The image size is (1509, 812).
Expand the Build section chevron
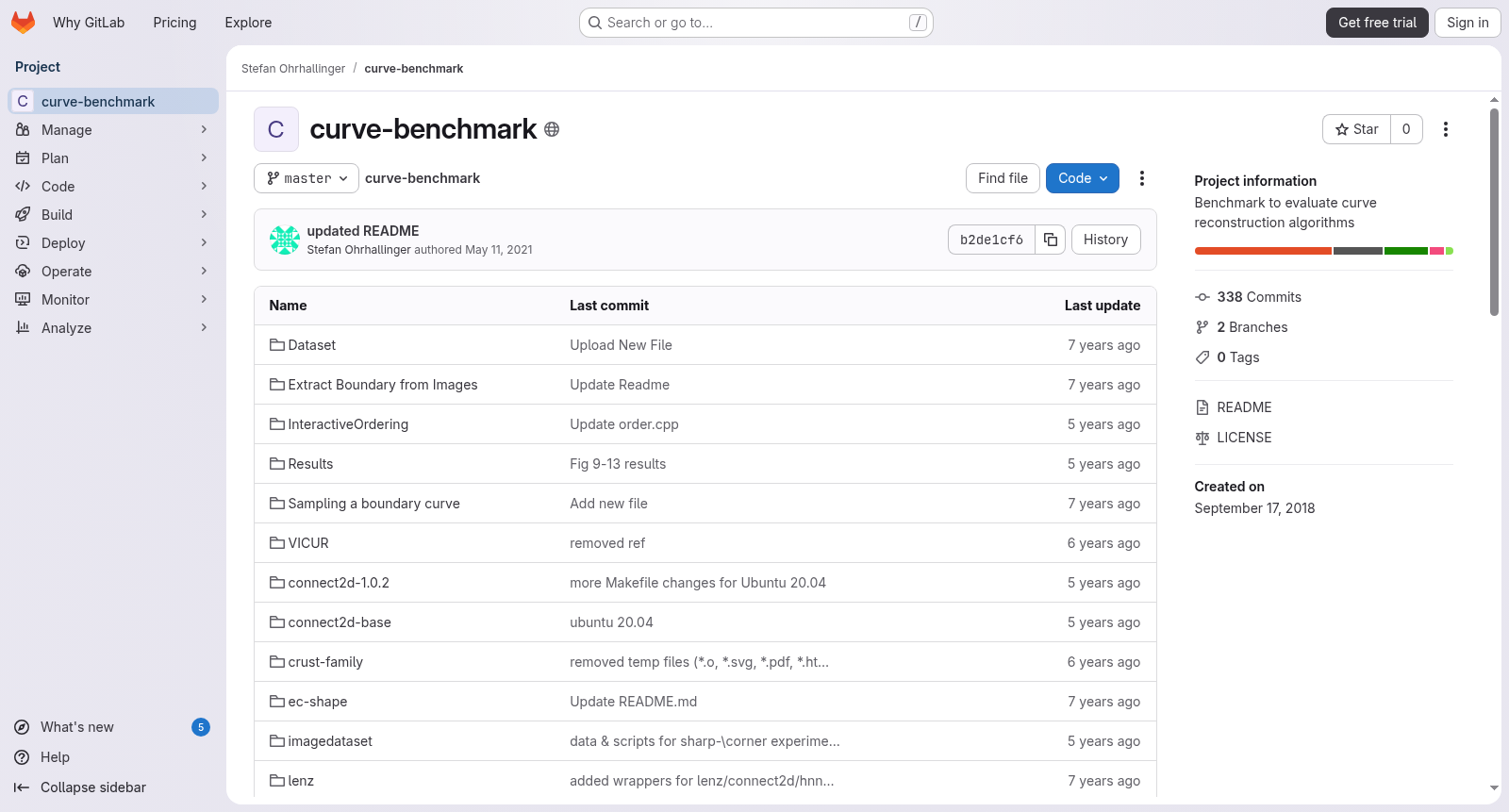click(x=204, y=215)
